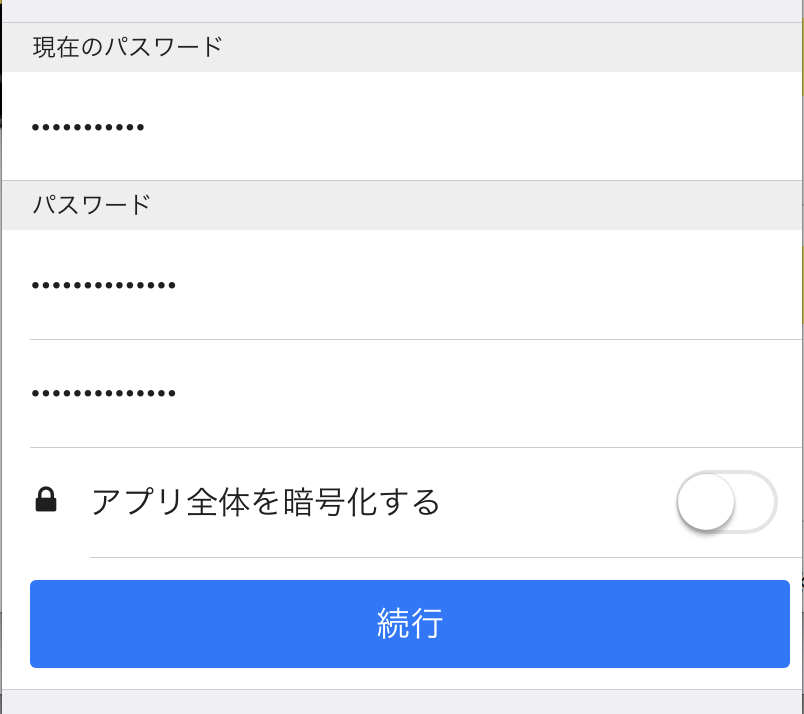Click the アプリ全体を暗号化する label text

point(266,502)
